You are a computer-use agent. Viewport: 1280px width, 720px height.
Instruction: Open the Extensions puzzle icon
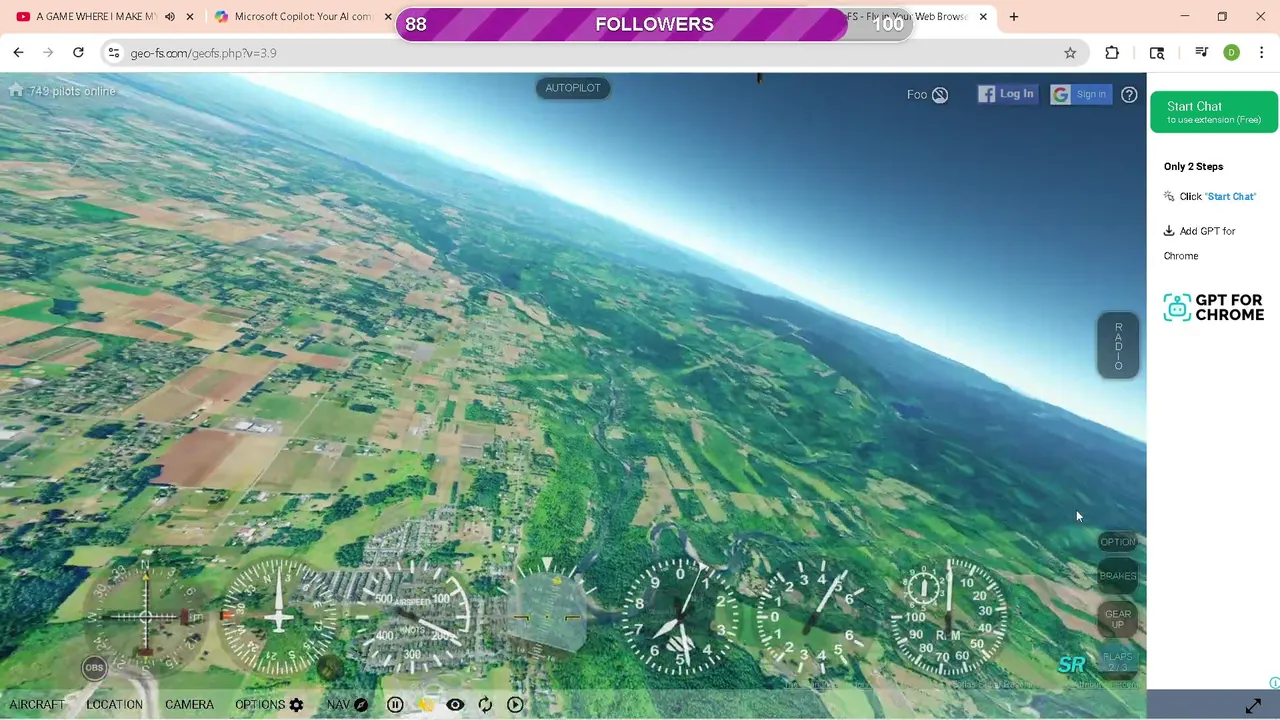(x=1112, y=53)
